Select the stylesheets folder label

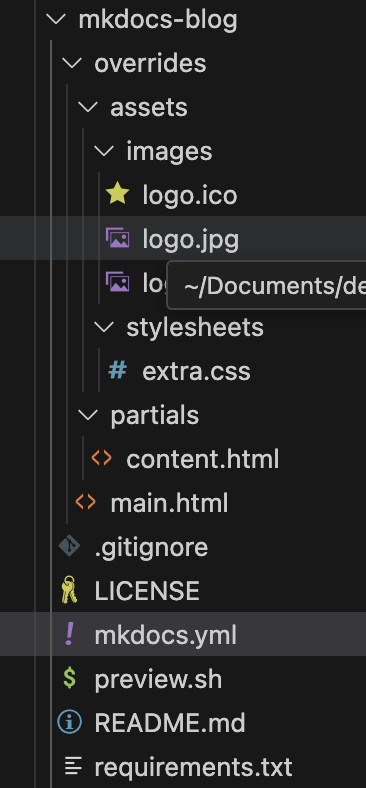195,328
